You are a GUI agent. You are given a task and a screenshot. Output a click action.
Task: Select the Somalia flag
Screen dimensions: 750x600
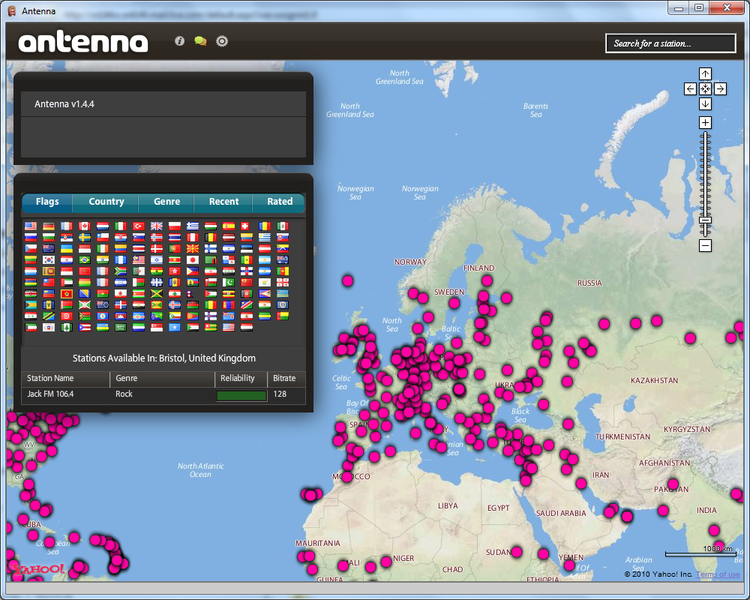(175, 327)
